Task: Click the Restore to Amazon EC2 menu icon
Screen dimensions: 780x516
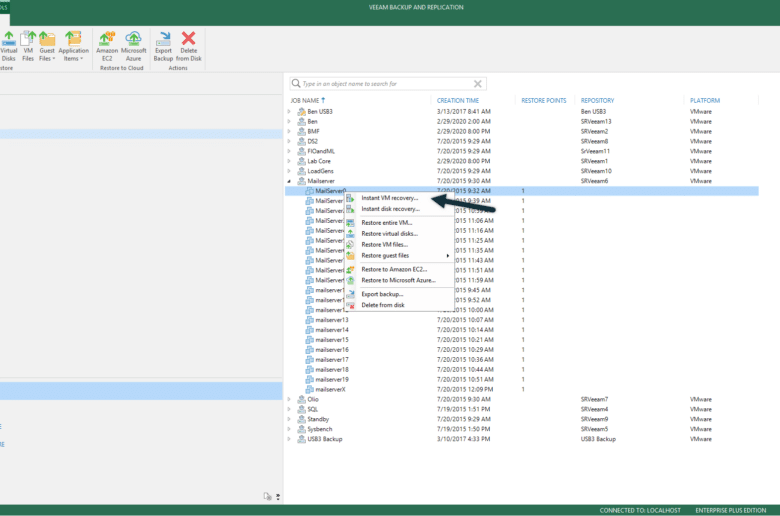Action: [350, 269]
